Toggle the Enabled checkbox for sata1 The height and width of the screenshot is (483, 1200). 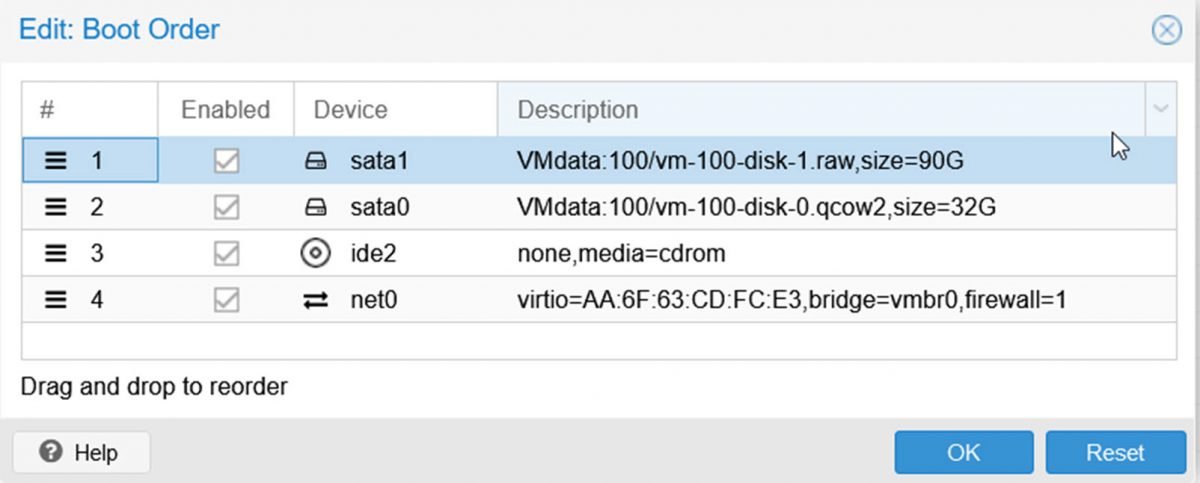coord(226,160)
